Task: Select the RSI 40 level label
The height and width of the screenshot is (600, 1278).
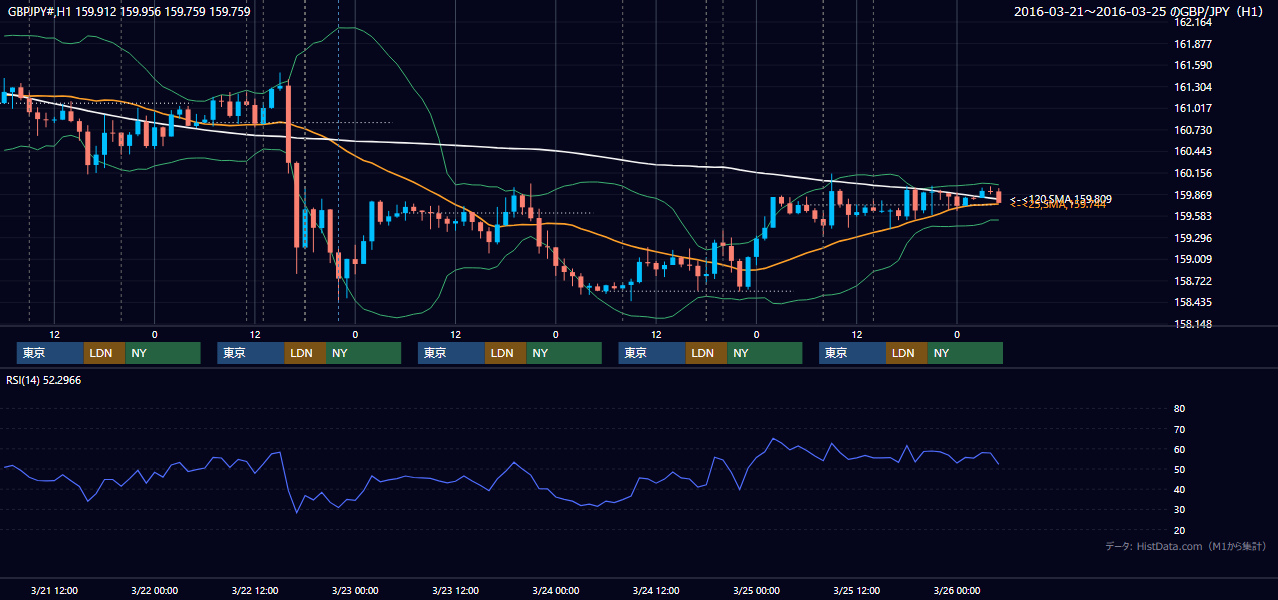Action: point(1179,489)
